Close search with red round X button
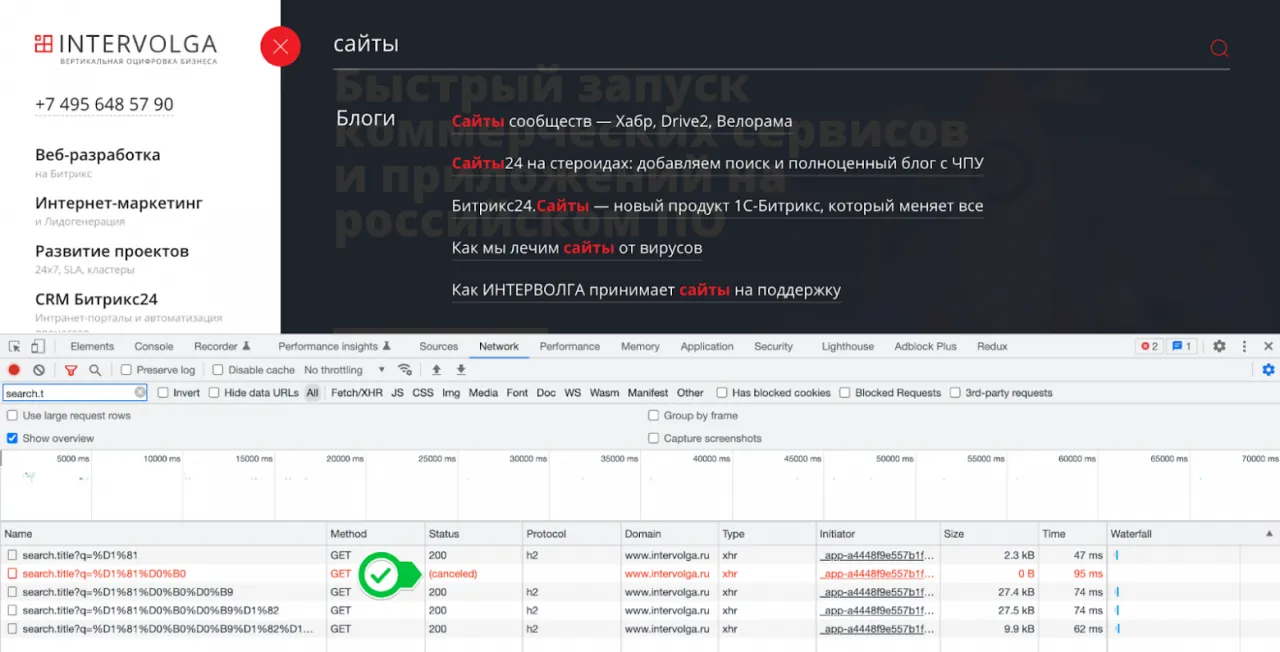1280x652 pixels. (280, 46)
